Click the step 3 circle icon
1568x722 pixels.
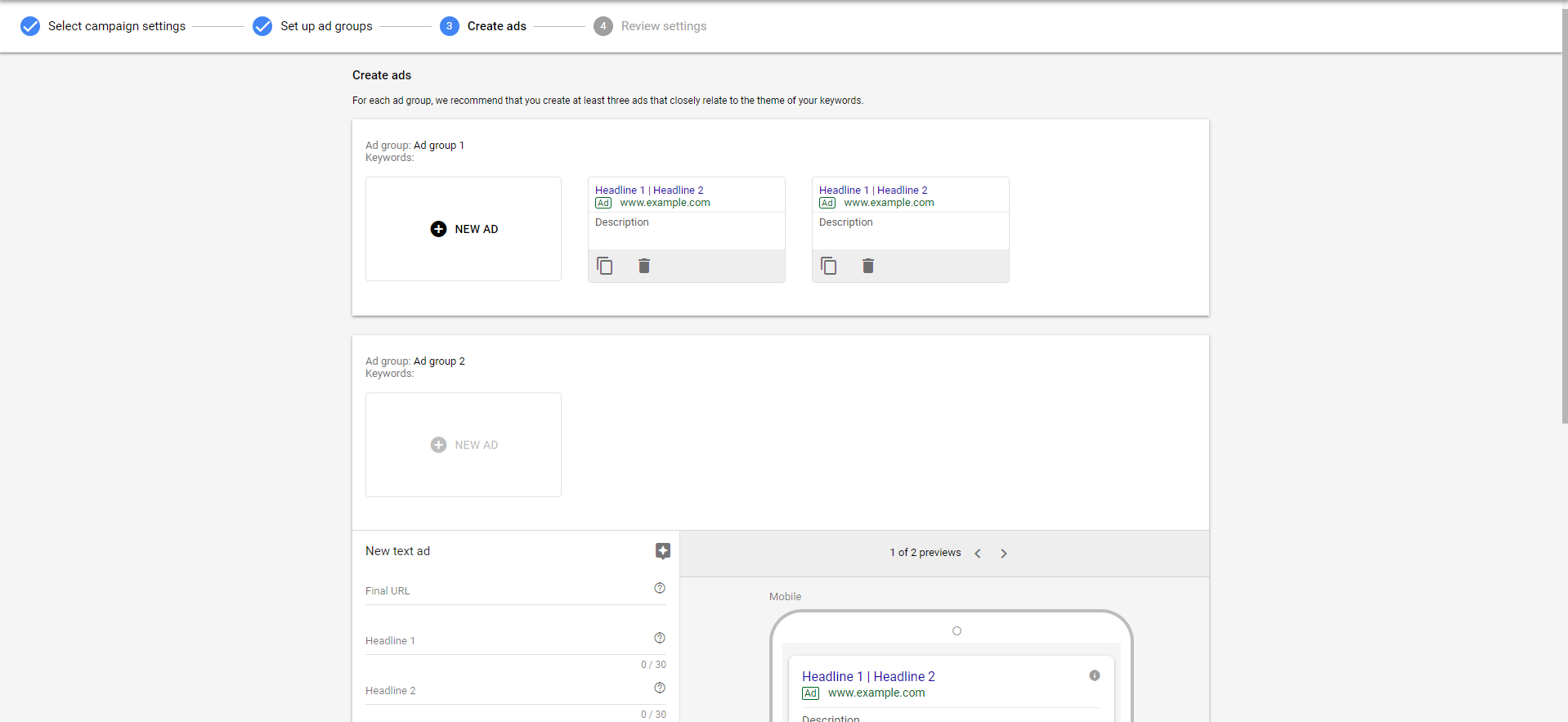pyautogui.click(x=450, y=26)
